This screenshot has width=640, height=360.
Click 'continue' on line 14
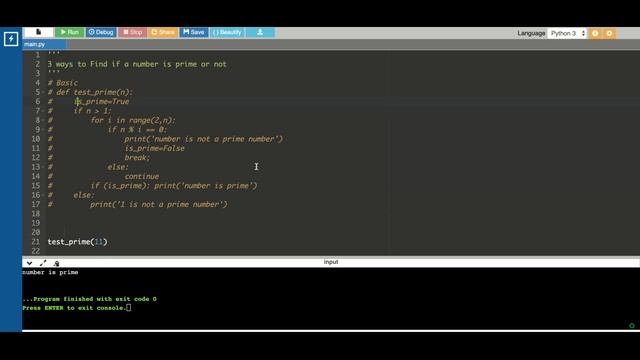click(142, 177)
